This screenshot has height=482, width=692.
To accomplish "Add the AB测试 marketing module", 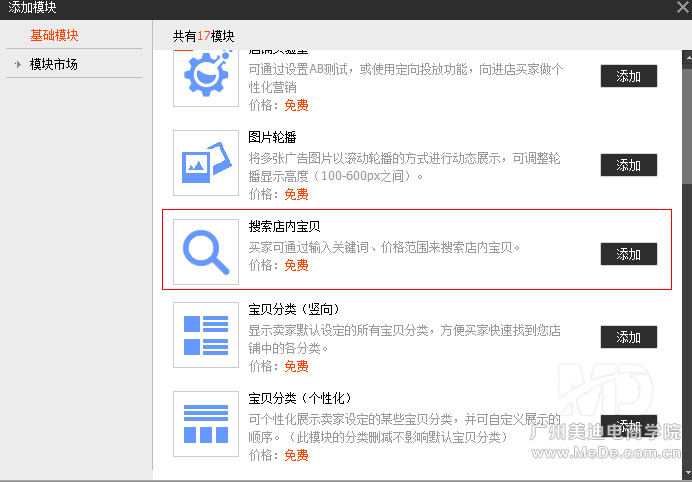I will (628, 76).
